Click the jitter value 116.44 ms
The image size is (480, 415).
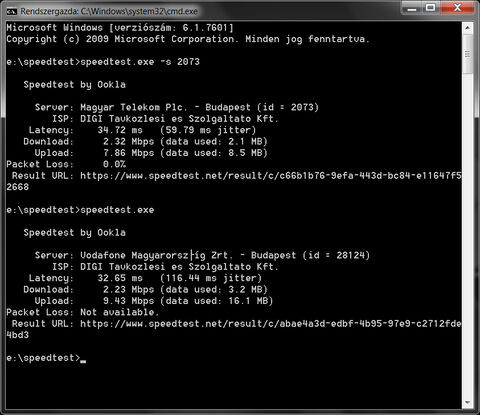pos(191,278)
